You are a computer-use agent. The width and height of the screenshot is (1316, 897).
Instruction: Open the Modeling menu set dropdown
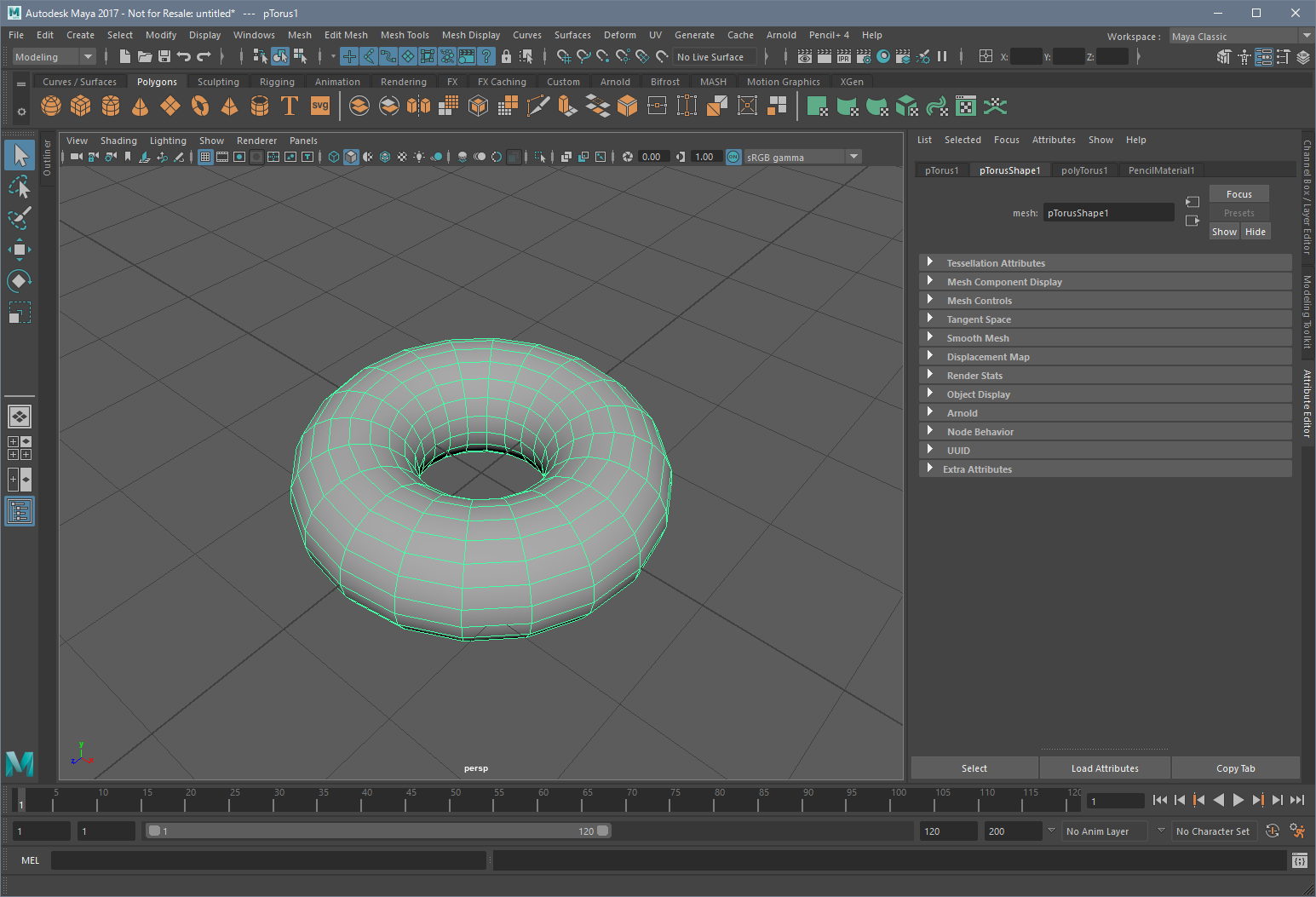pyautogui.click(x=54, y=57)
